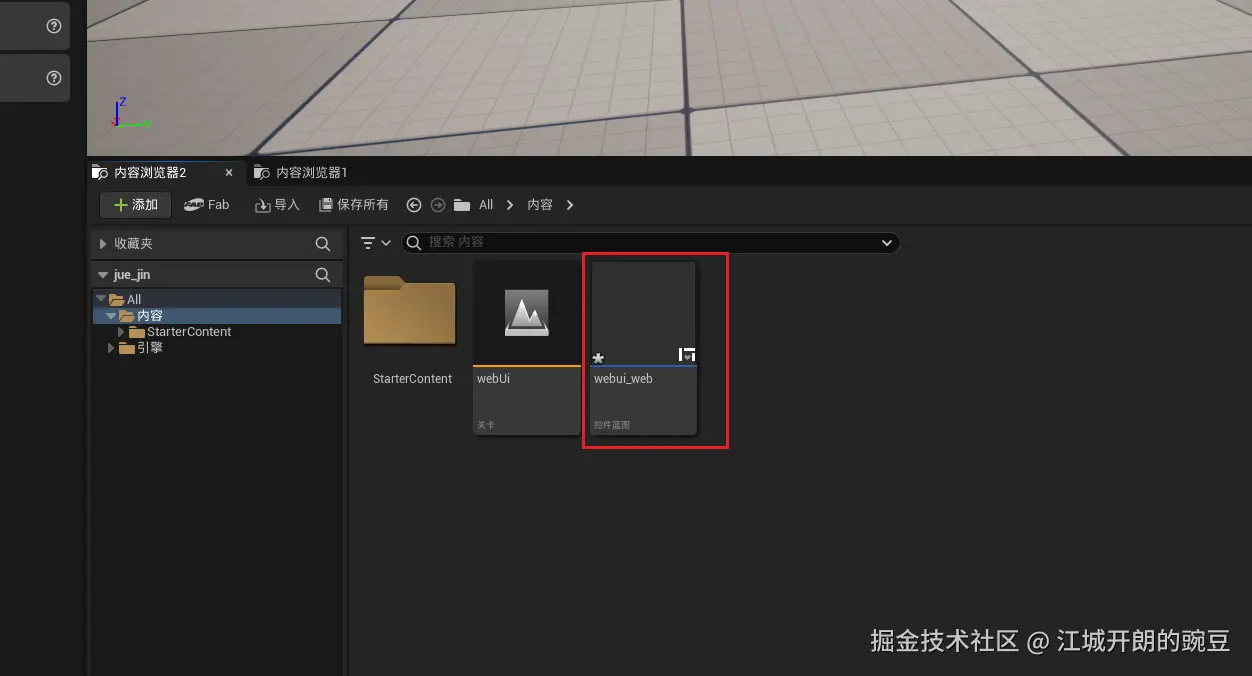
Task: Select the 引擎 engine folder in tree
Action: [150, 348]
